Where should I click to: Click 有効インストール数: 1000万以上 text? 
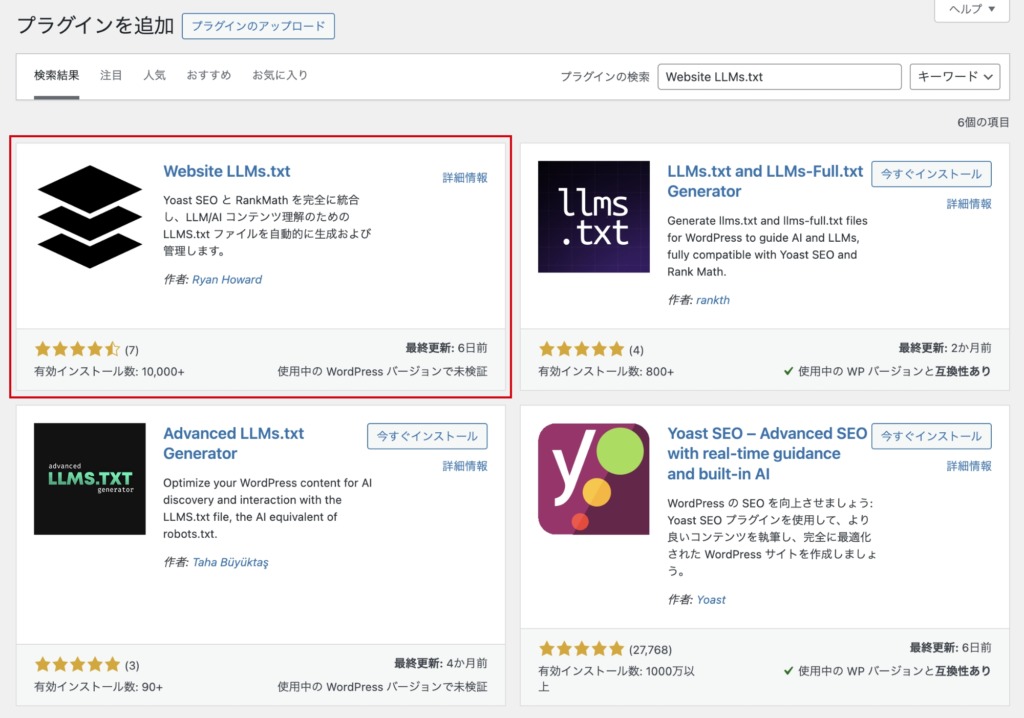(x=616, y=678)
